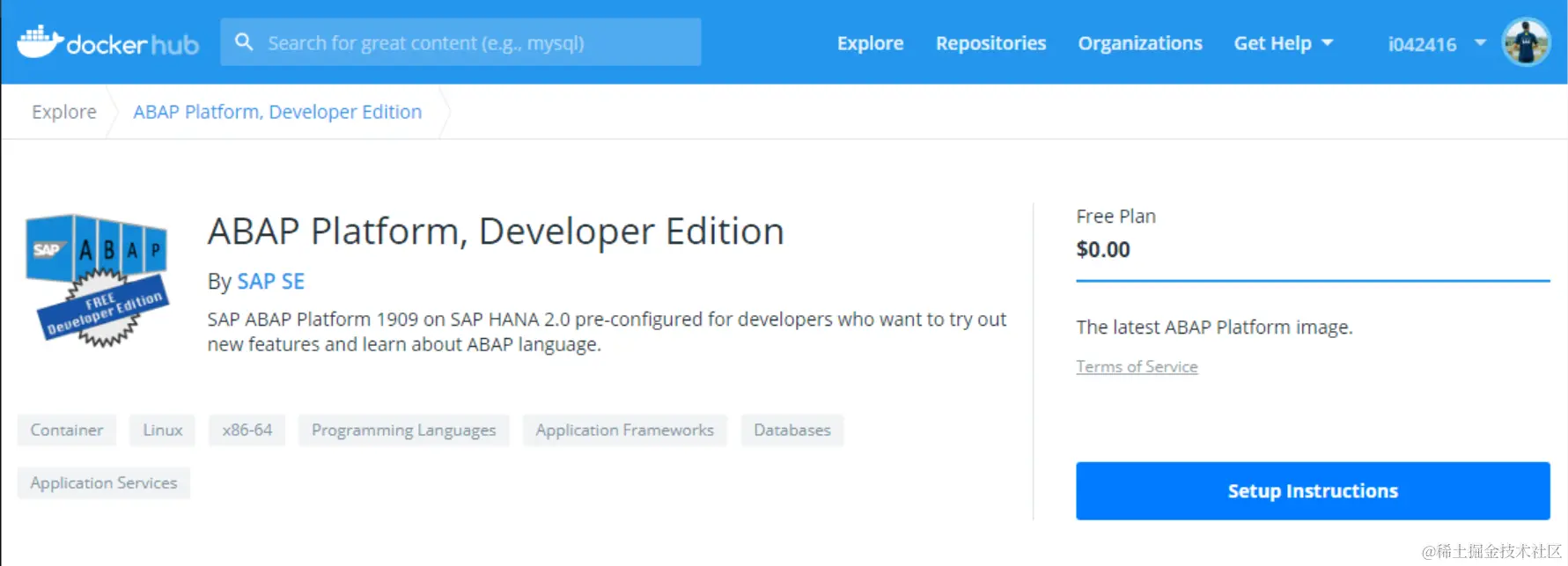The height and width of the screenshot is (566, 1568).
Task: Click the ABAP Developer Edition product logo
Action: [x=96, y=280]
